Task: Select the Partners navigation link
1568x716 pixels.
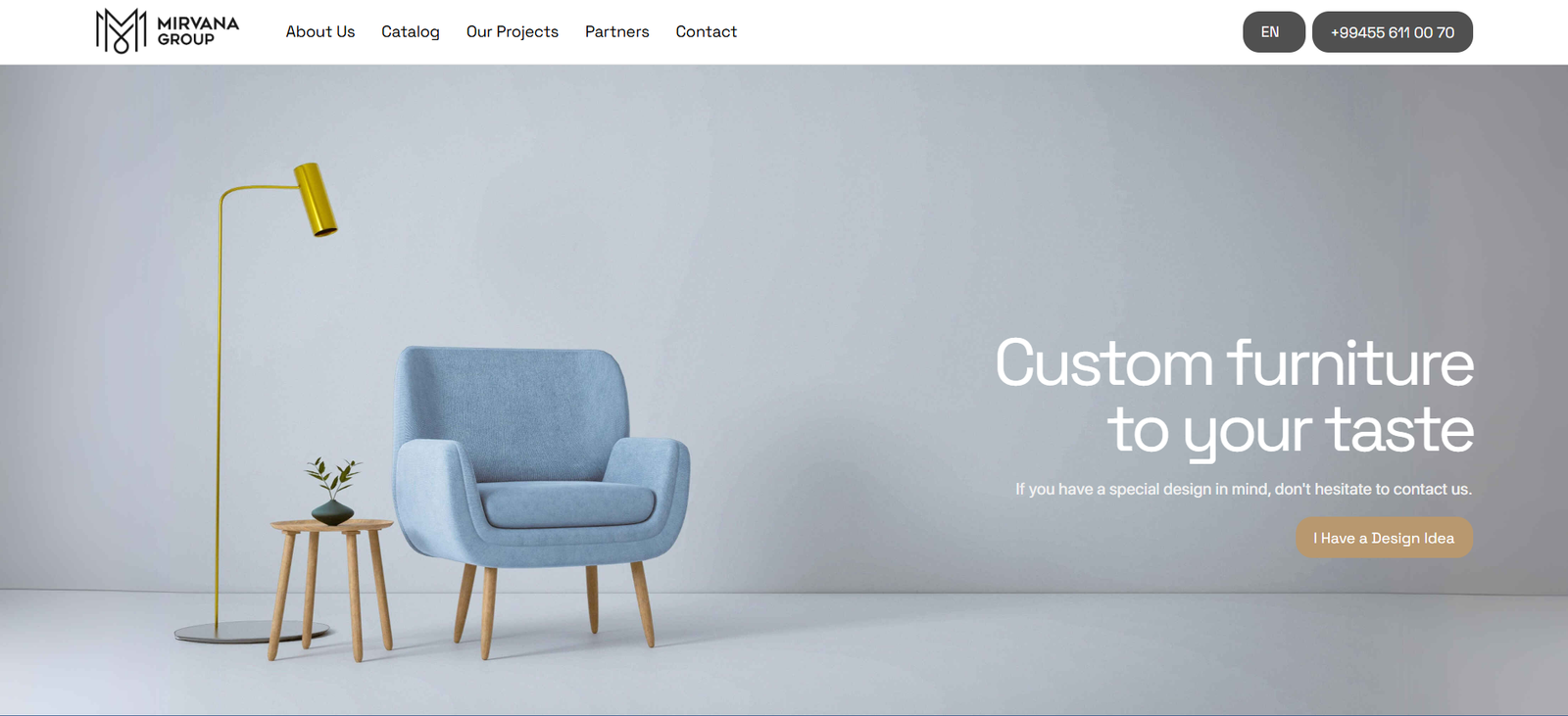Action: coord(617,31)
